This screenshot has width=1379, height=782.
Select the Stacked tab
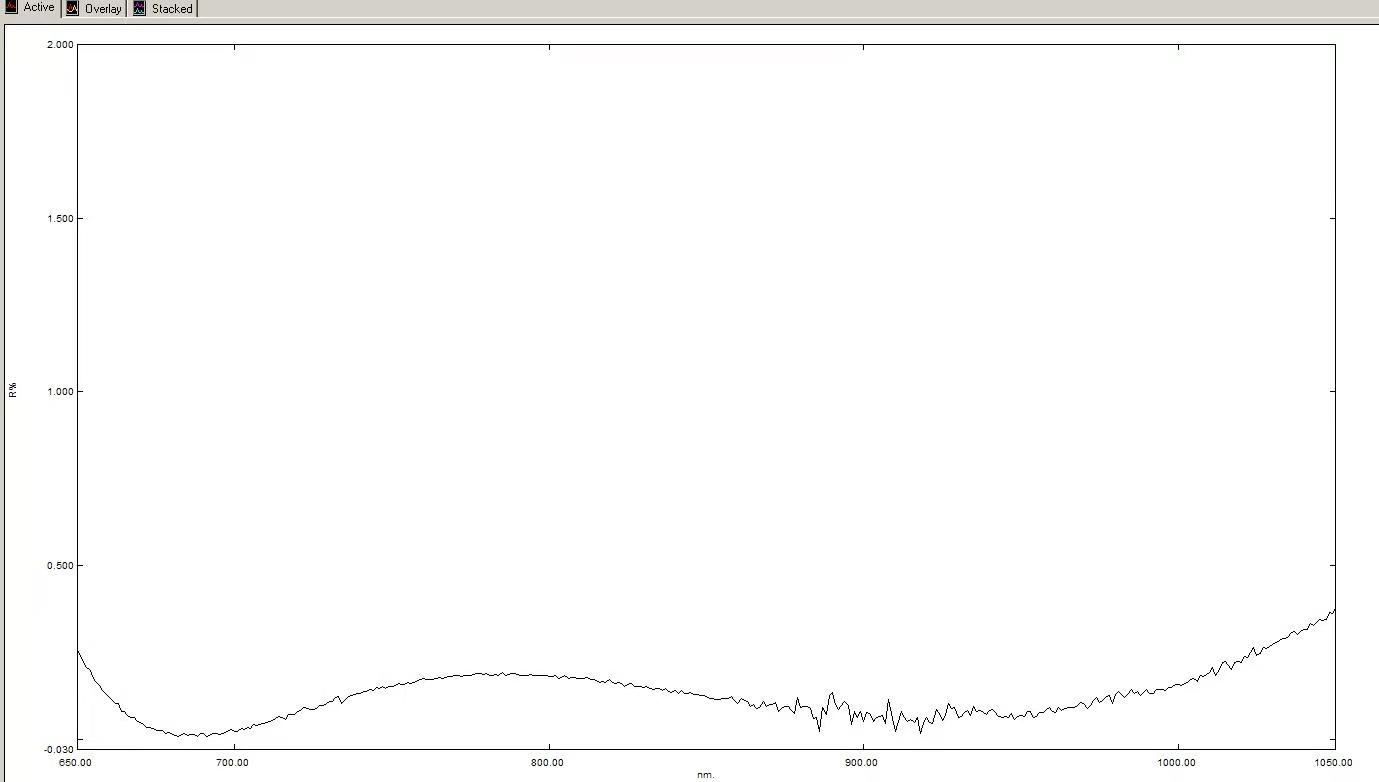pyautogui.click(x=171, y=9)
